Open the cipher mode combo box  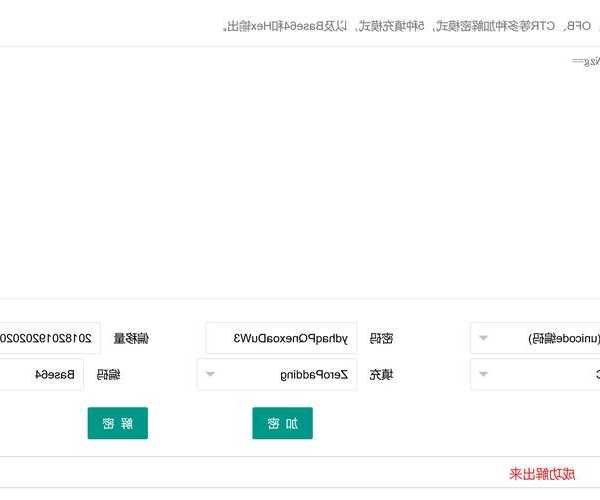540,375
